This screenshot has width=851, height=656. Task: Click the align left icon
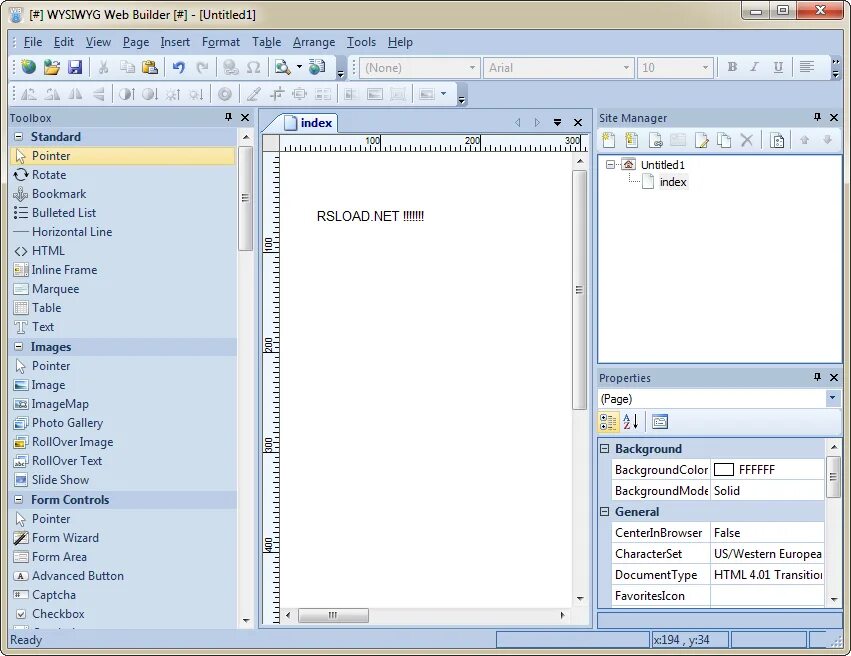[807, 67]
